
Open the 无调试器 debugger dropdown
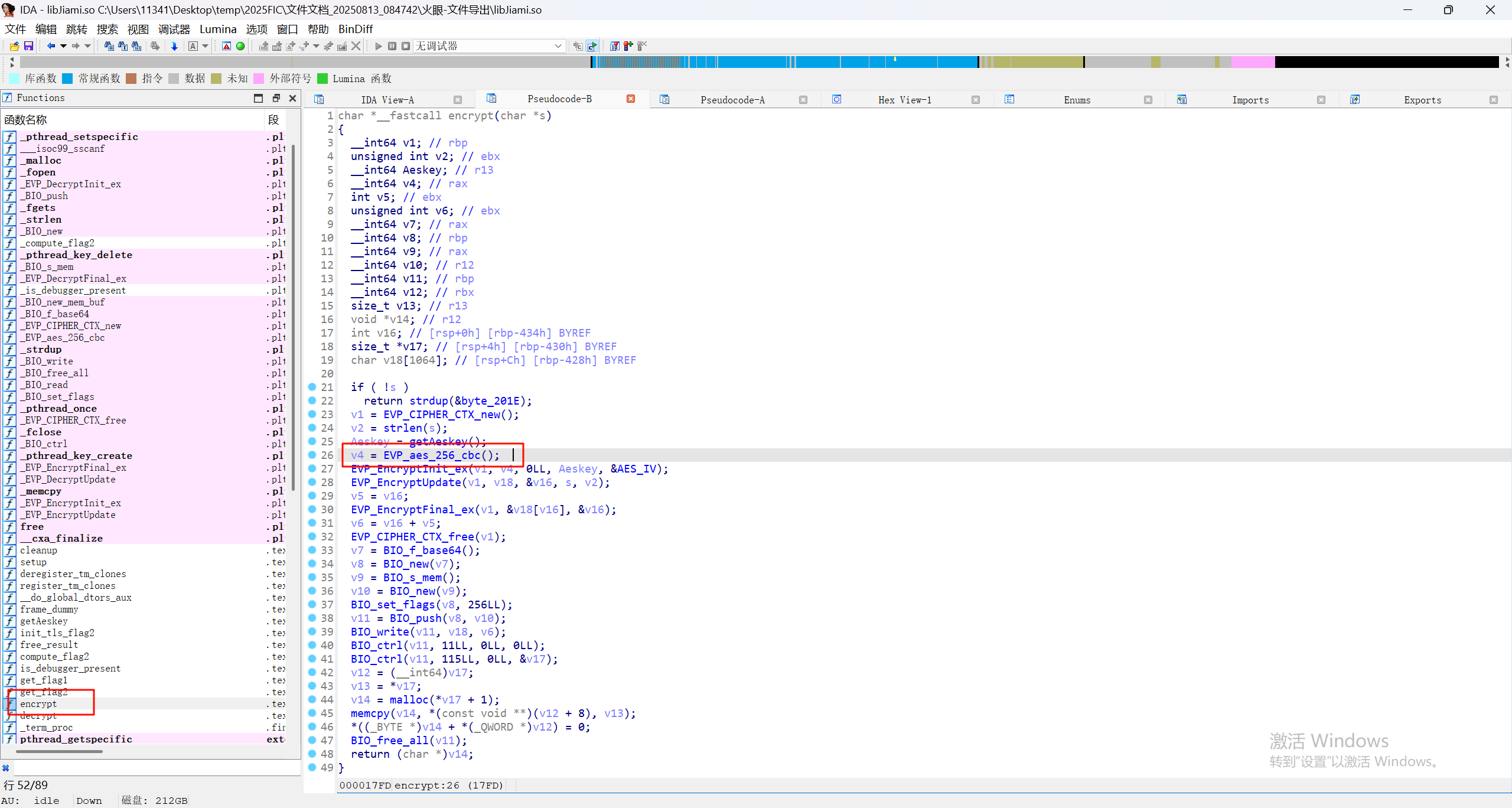click(558, 46)
